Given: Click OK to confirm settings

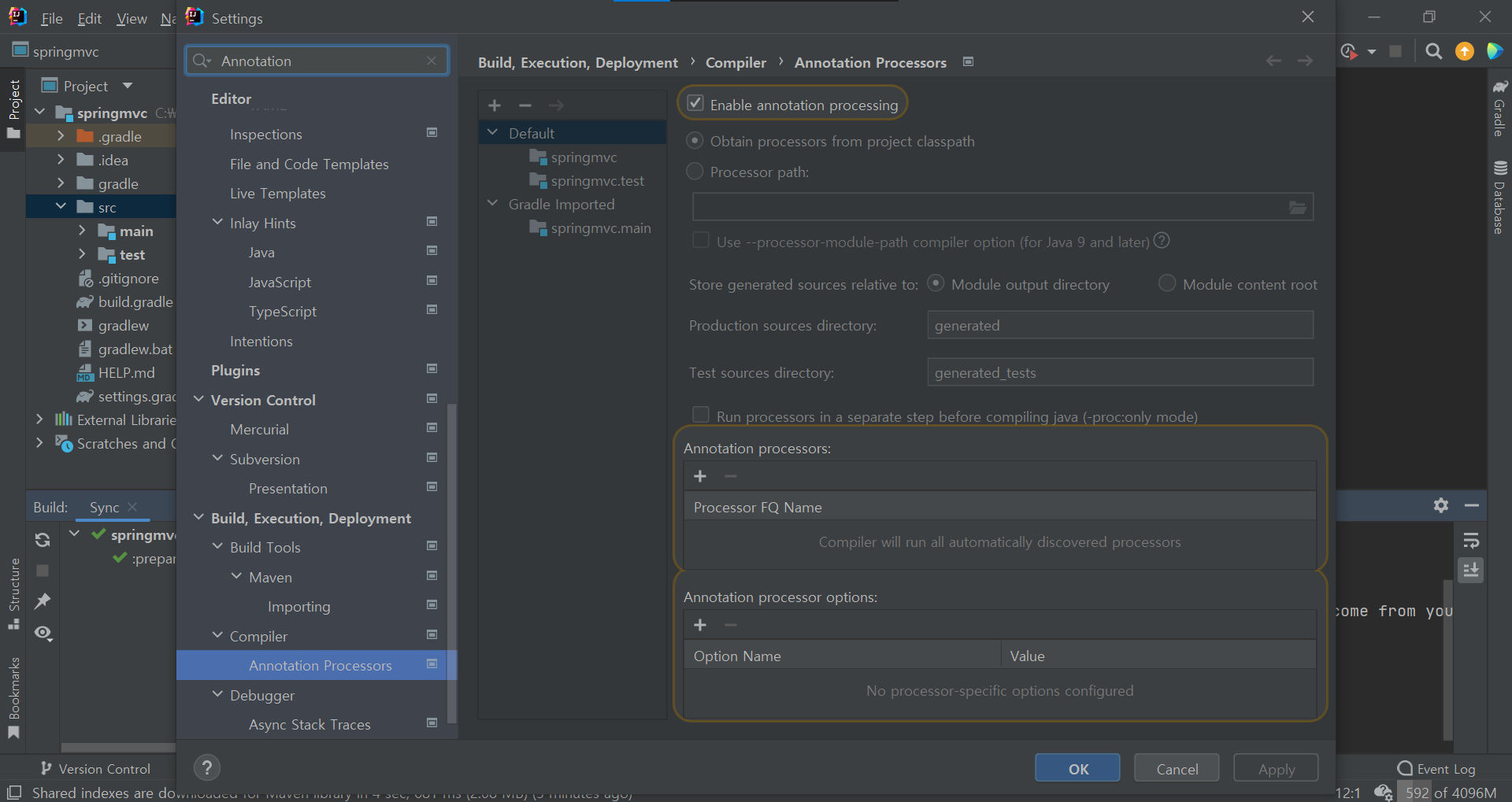Looking at the screenshot, I should click(x=1077, y=768).
